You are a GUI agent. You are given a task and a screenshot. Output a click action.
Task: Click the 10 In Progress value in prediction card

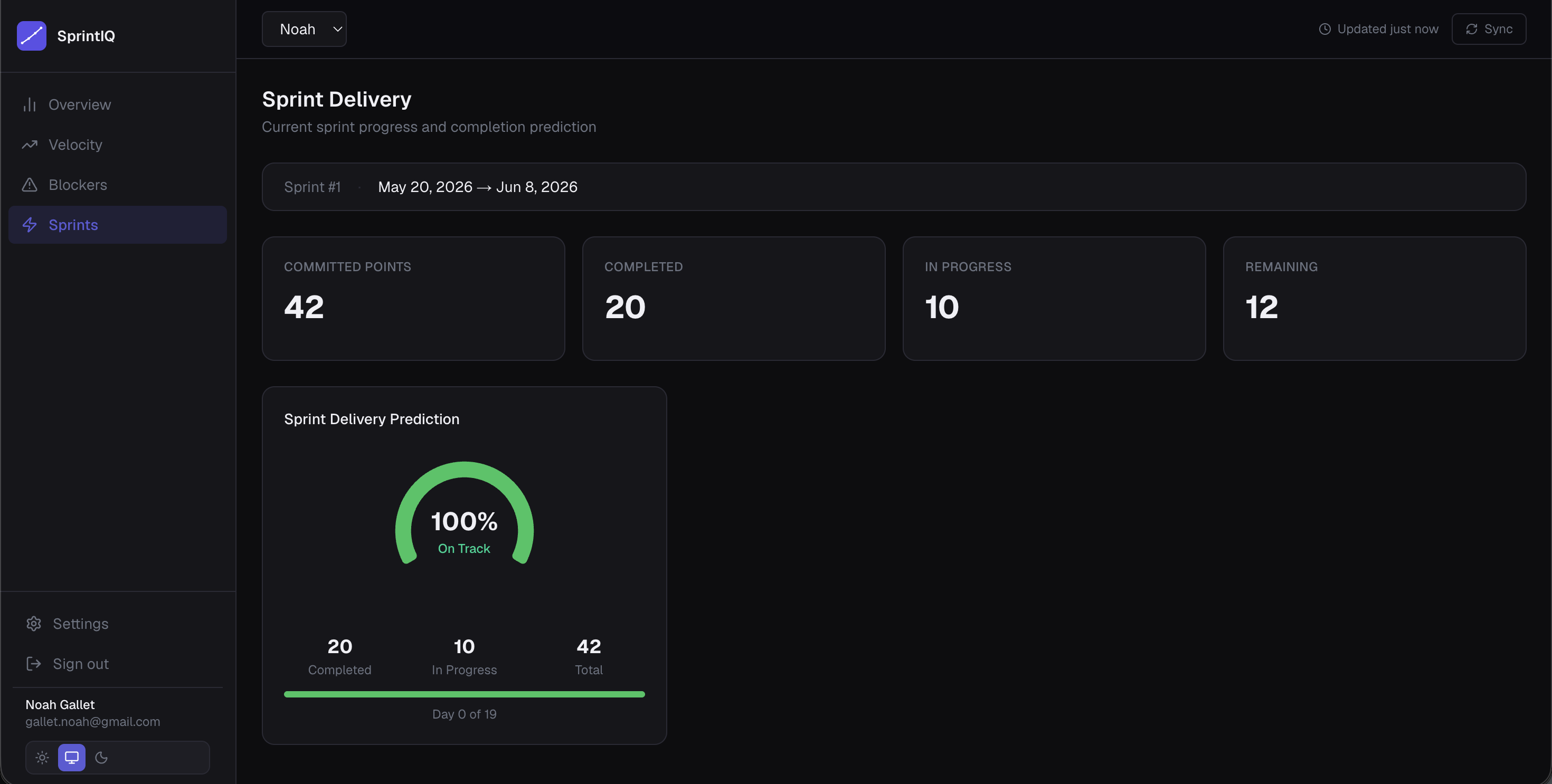click(x=464, y=646)
